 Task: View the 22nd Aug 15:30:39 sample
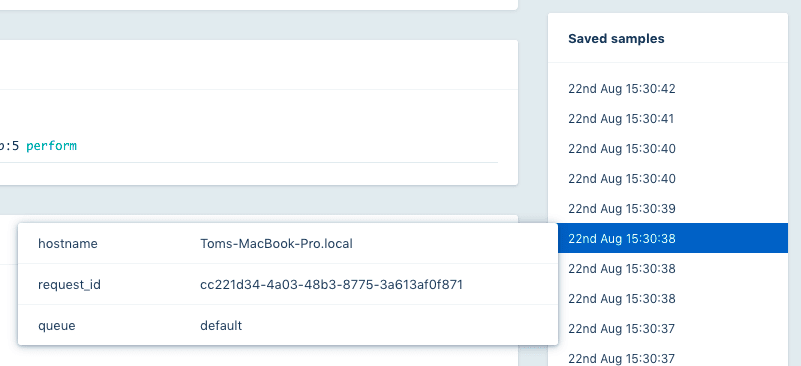(x=668, y=209)
